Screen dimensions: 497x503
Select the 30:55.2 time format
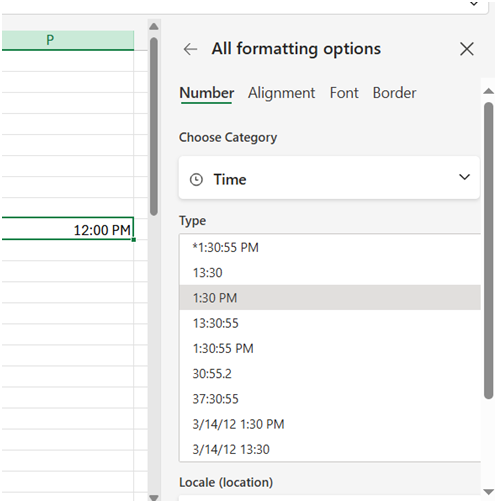coord(330,374)
